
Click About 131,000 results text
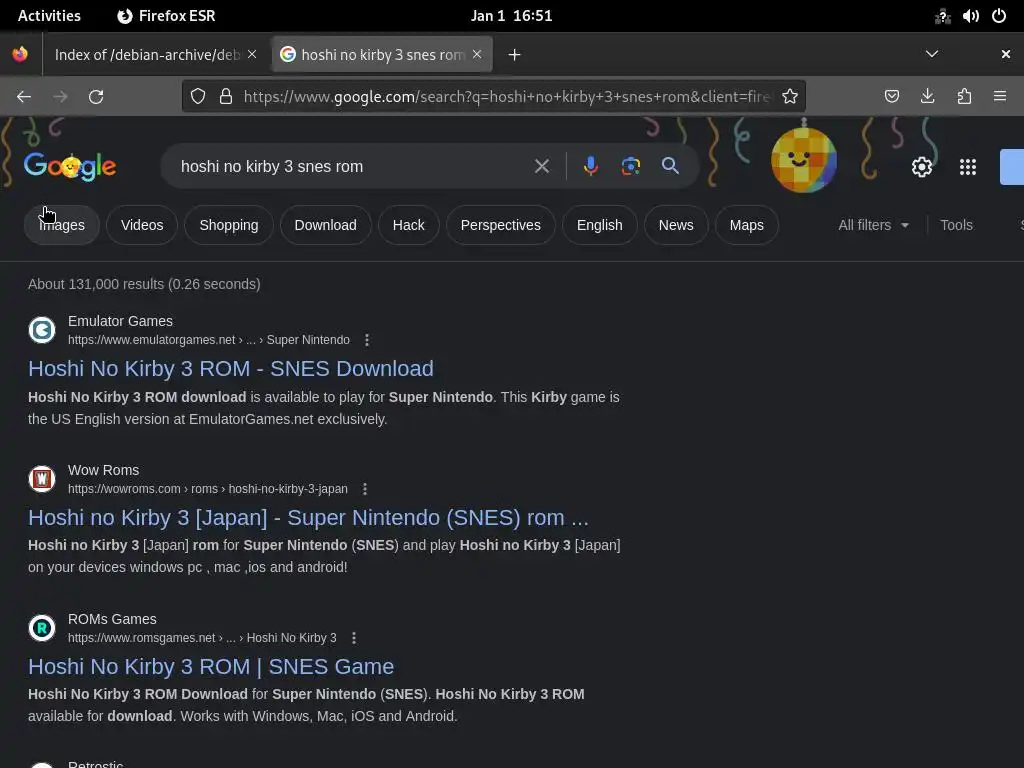[x=144, y=284]
